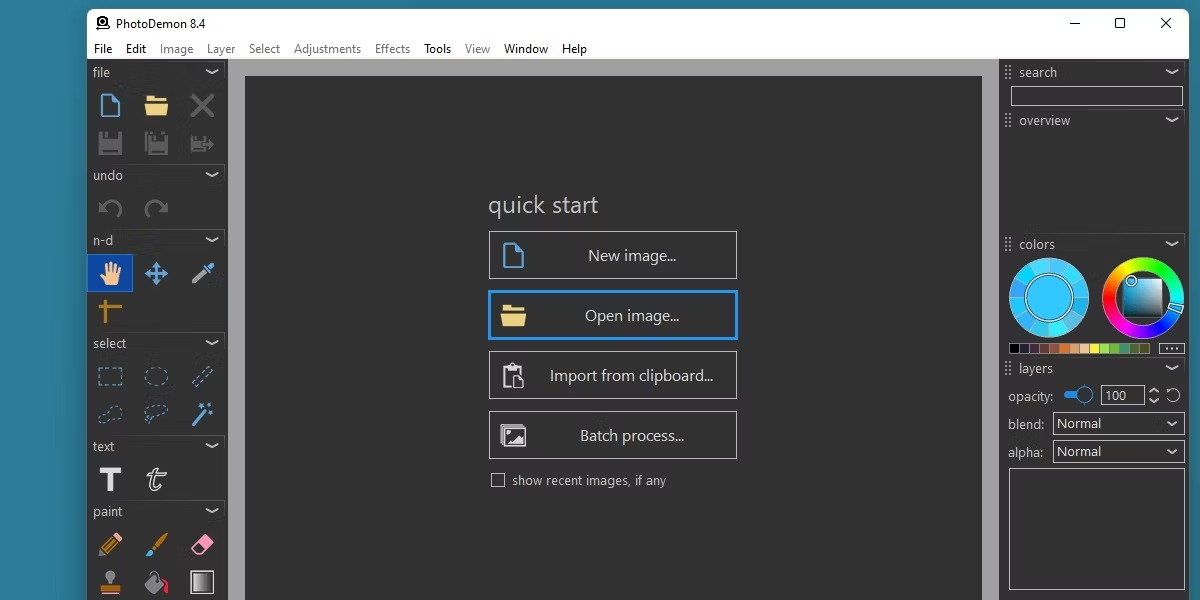The height and width of the screenshot is (600, 1200).
Task: Select the Paintbrush tool
Action: (x=156, y=545)
